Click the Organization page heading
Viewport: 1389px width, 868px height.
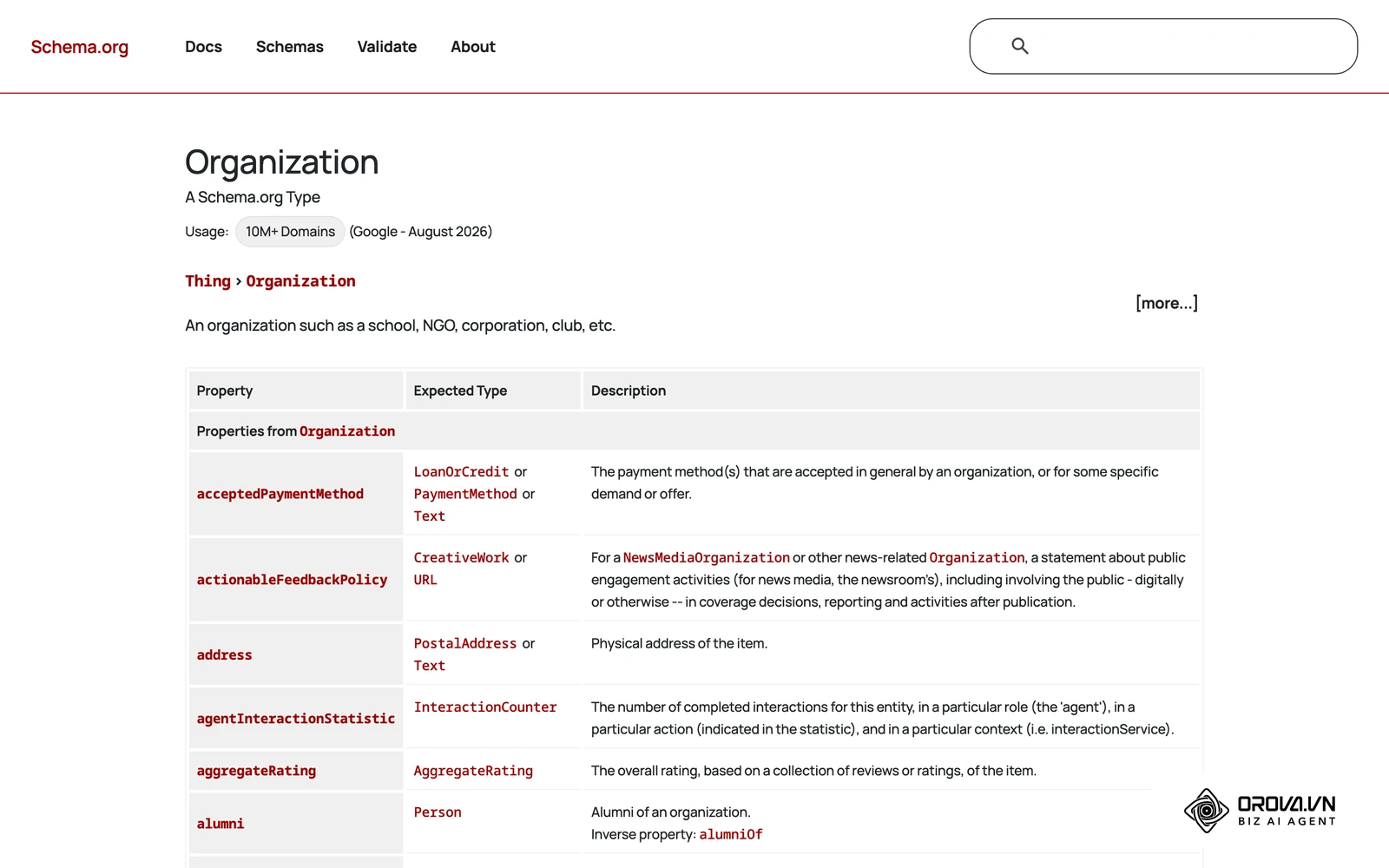pyautogui.click(x=282, y=162)
